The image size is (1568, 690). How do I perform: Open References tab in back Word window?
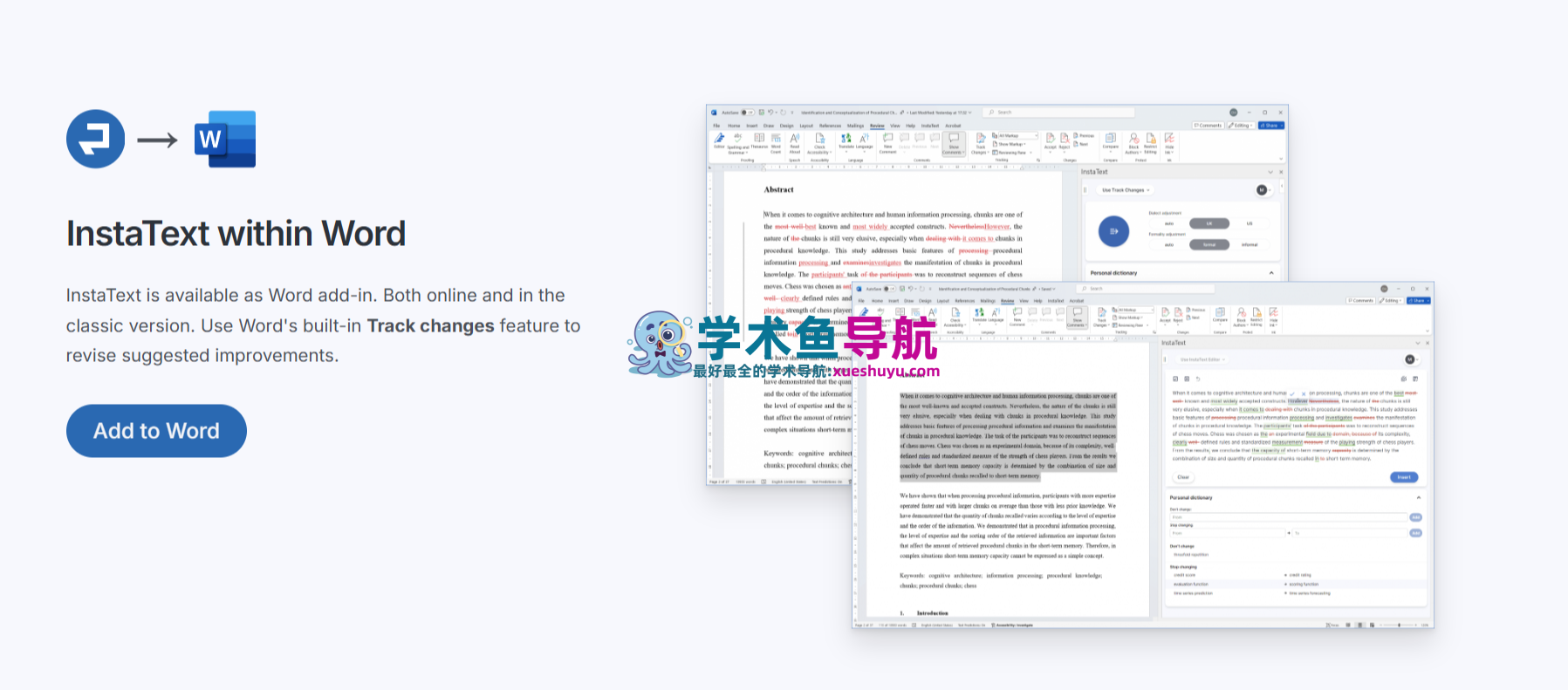pyautogui.click(x=830, y=126)
